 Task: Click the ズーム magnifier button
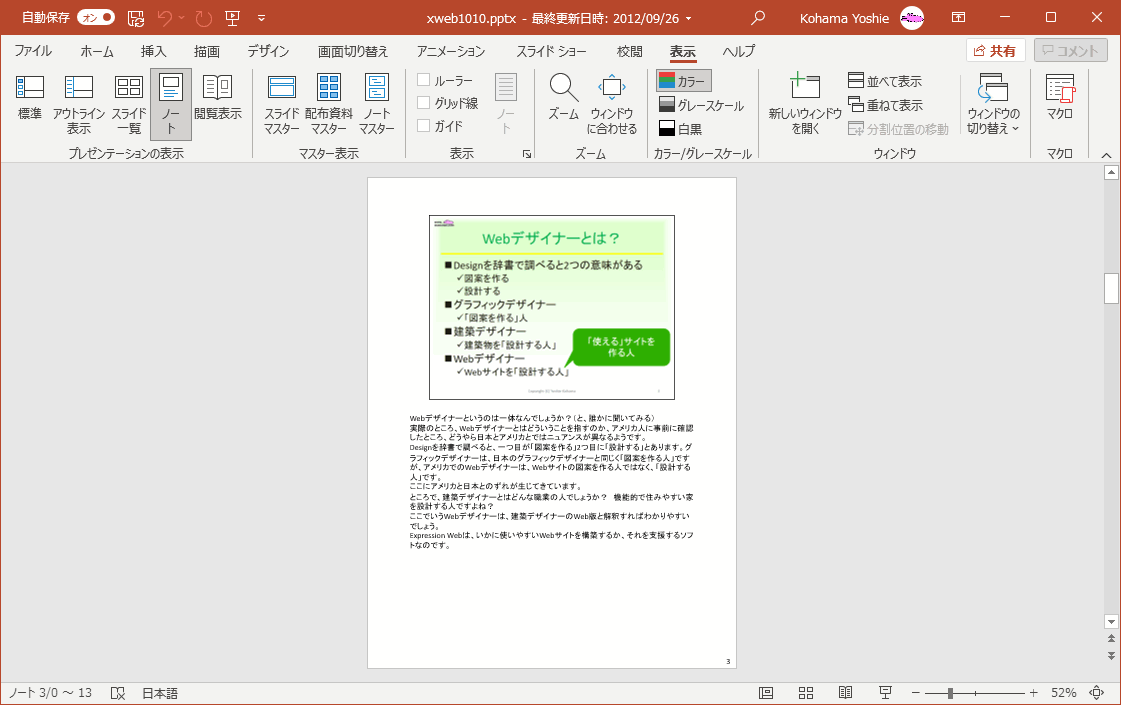tap(563, 99)
